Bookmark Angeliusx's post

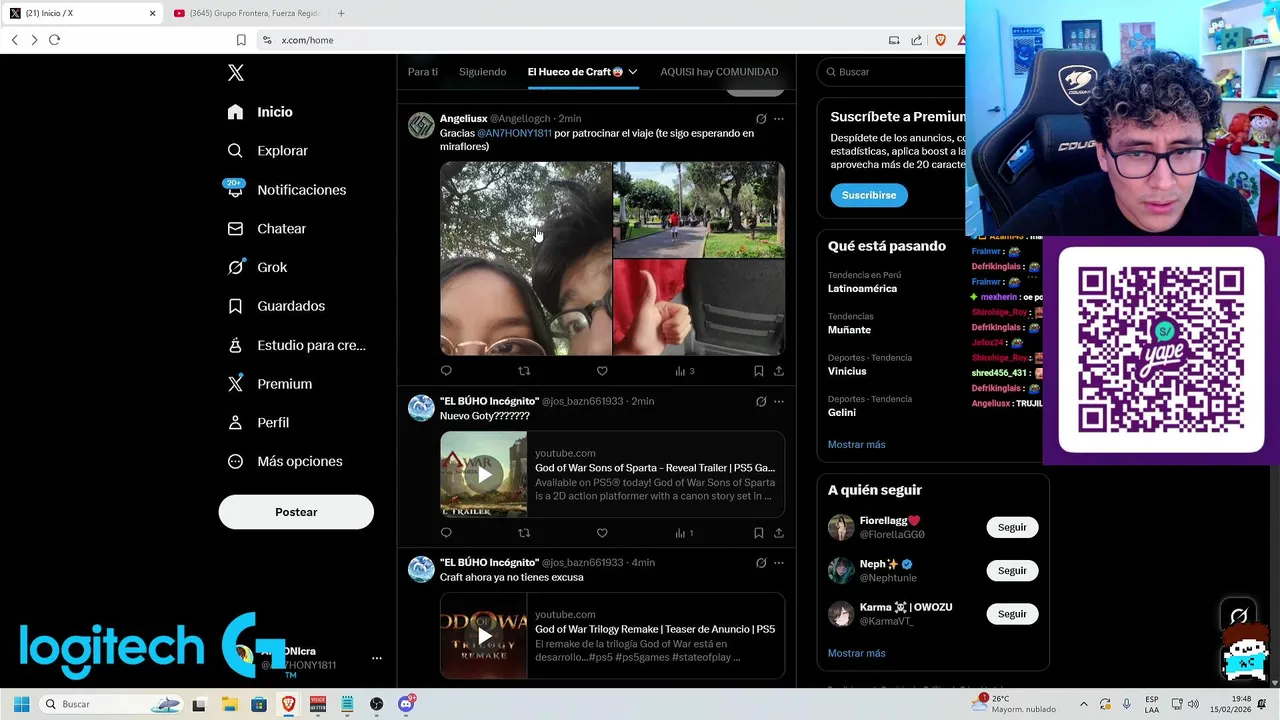759,371
